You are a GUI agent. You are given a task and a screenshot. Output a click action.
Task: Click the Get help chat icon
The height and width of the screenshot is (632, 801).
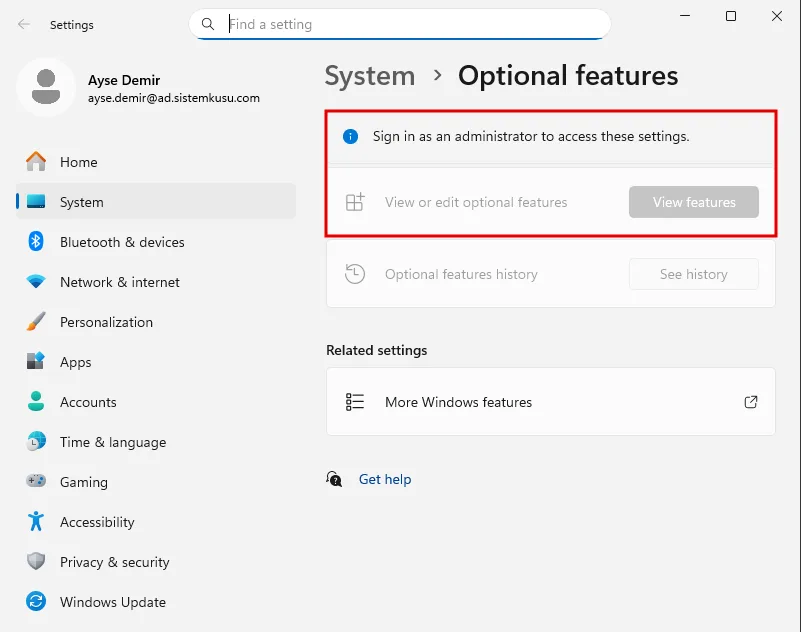(334, 479)
